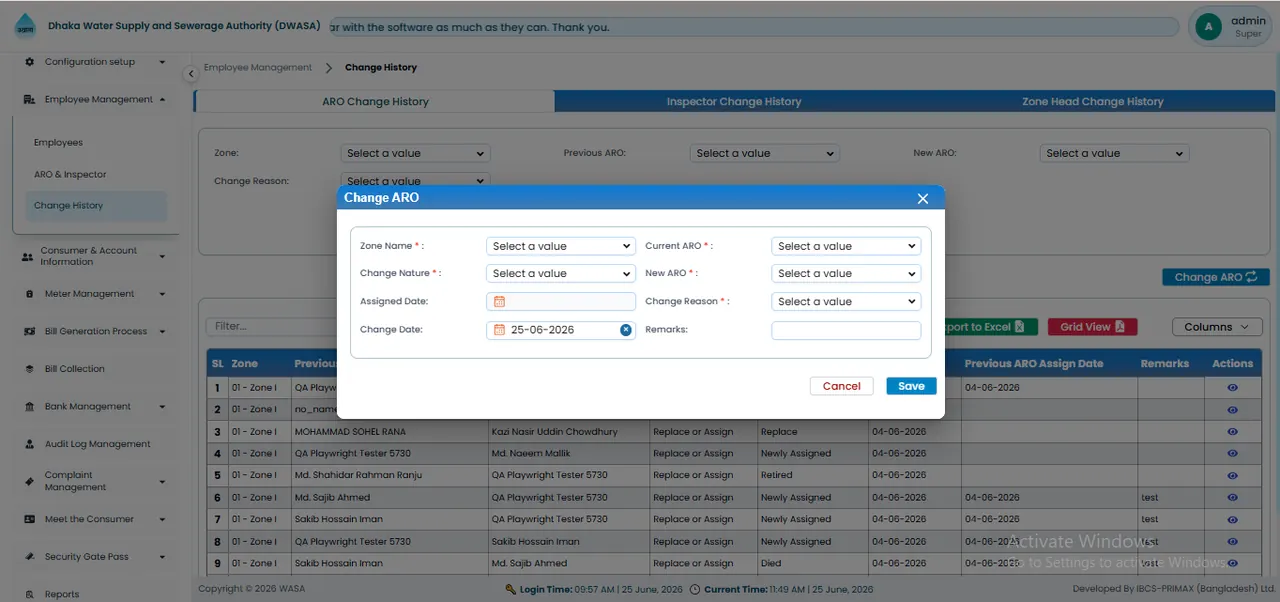Image resolution: width=1280 pixels, height=602 pixels.
Task: Click the Audit Log Management icon
Action: coord(29,444)
